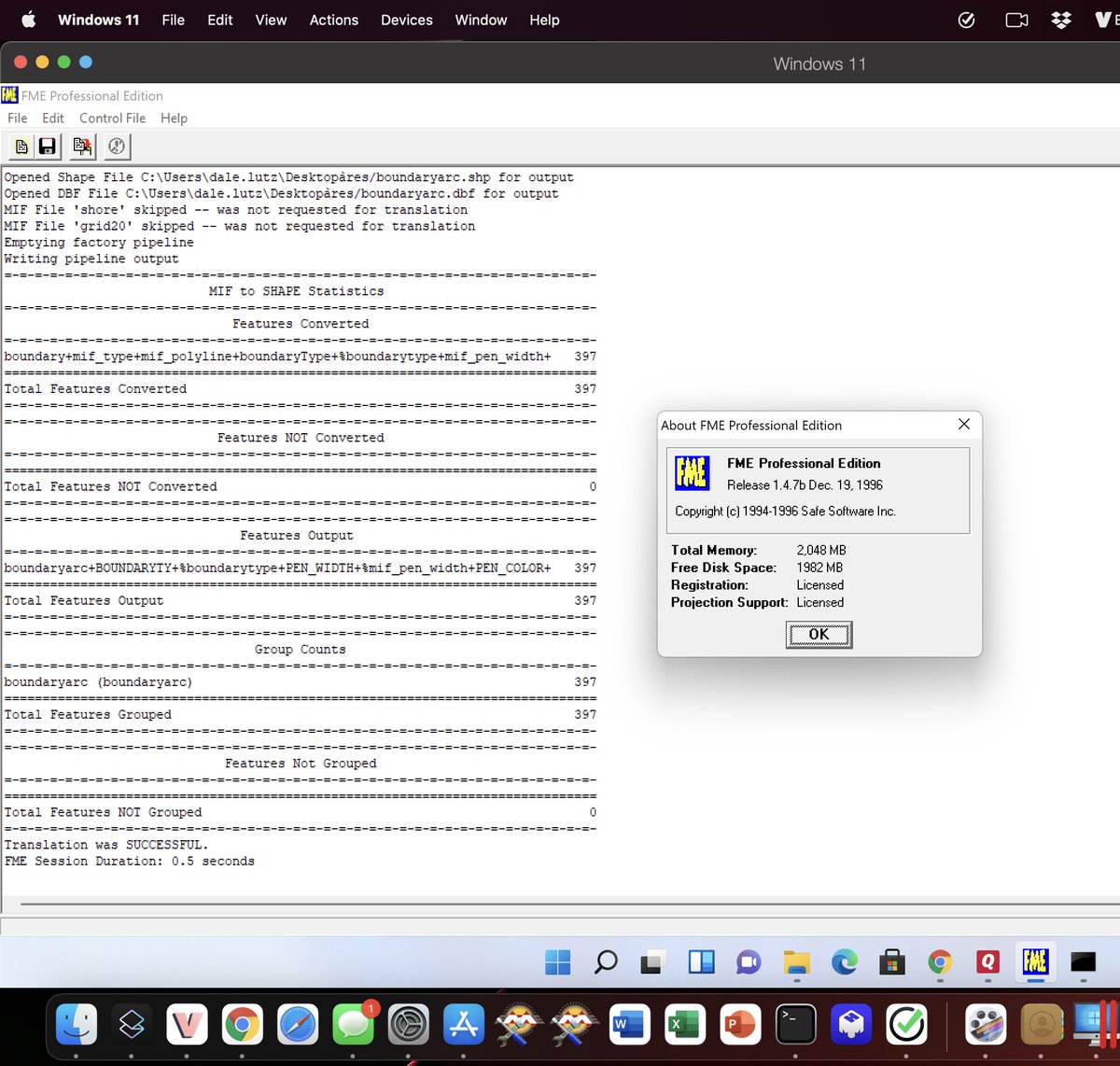The height and width of the screenshot is (1066, 1120).
Task: Launch PowerPoint from the Dock
Action: (x=740, y=1025)
